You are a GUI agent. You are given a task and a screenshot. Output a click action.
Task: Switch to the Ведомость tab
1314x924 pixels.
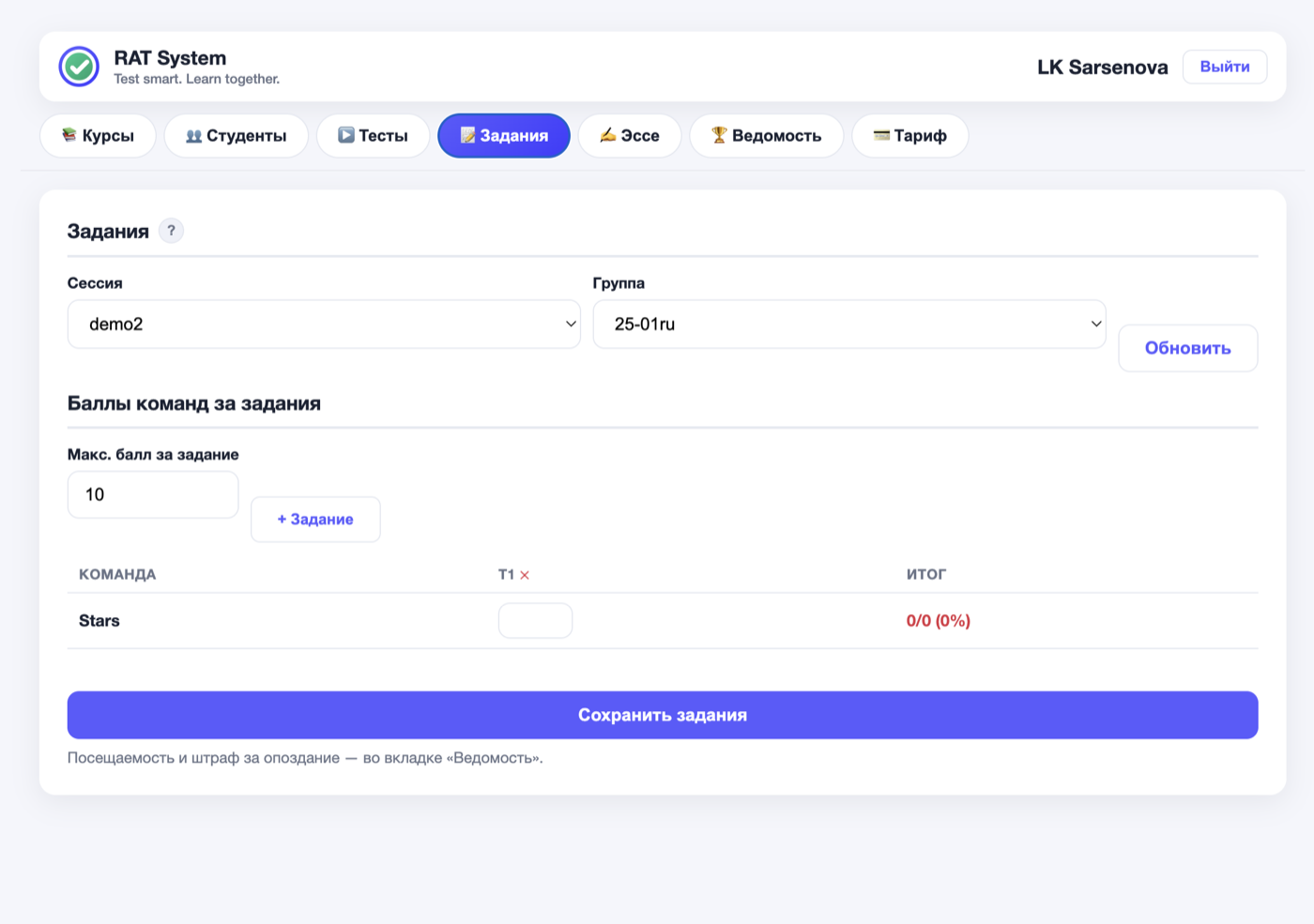(766, 136)
